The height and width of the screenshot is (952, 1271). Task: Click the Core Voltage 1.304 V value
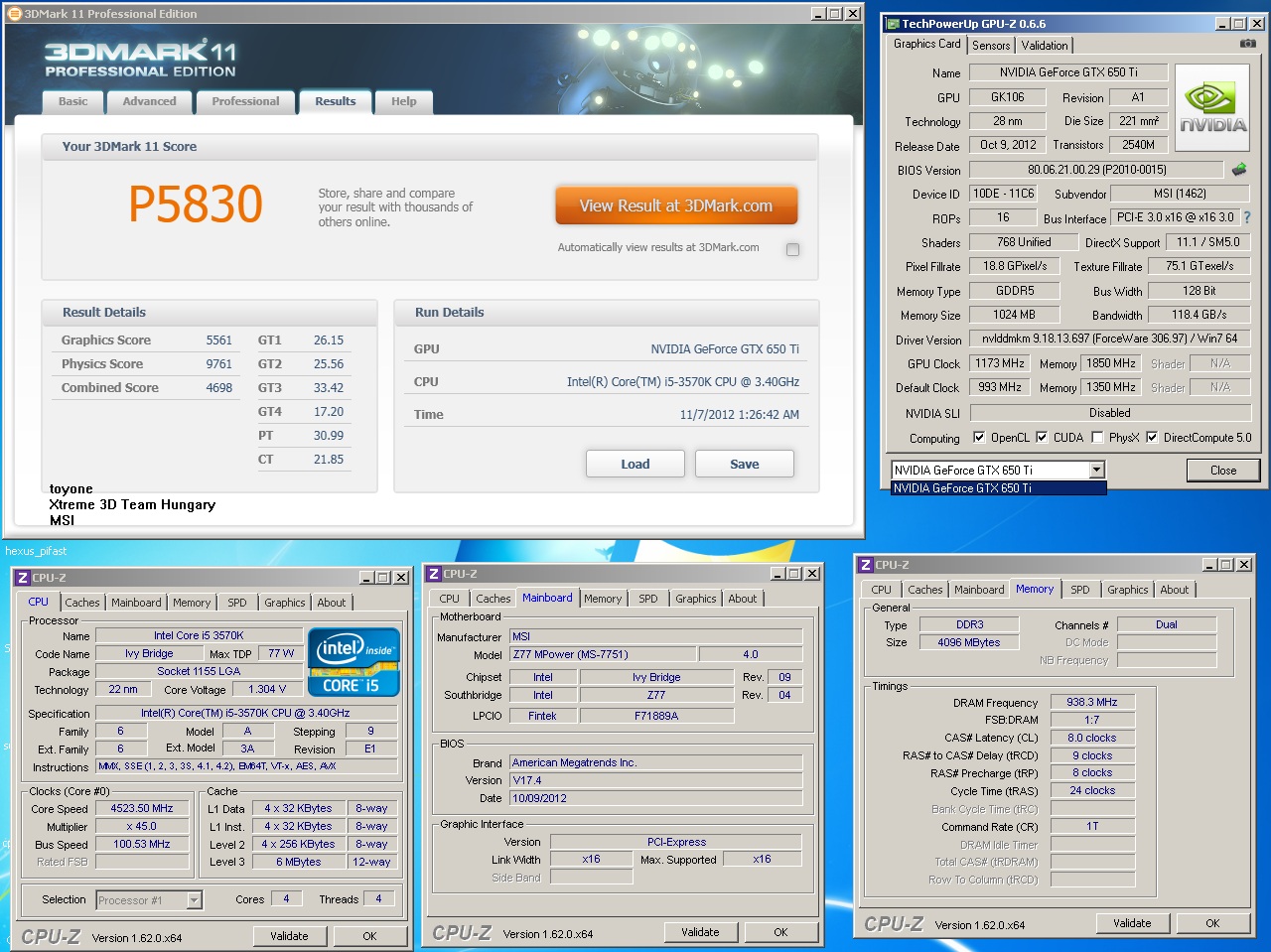(267, 689)
